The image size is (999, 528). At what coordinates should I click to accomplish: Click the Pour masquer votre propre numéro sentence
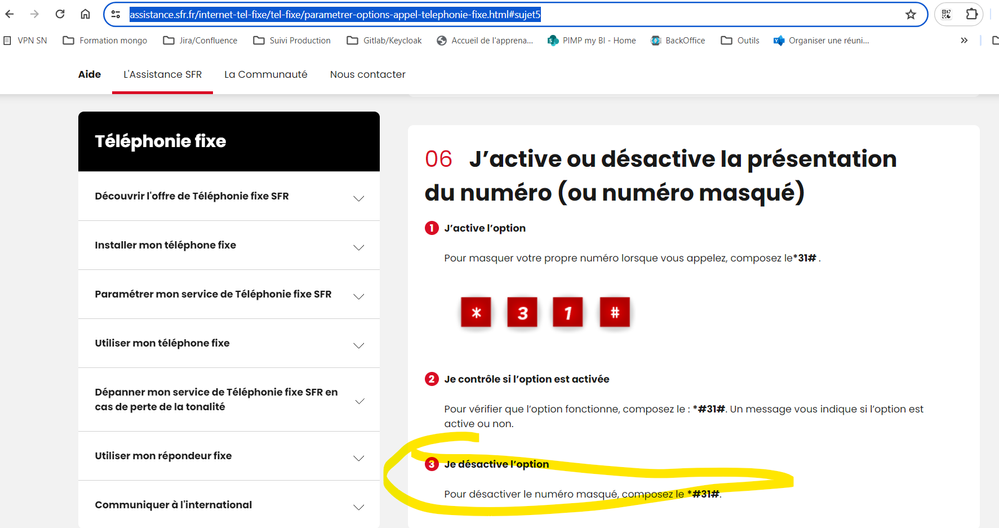pos(632,258)
